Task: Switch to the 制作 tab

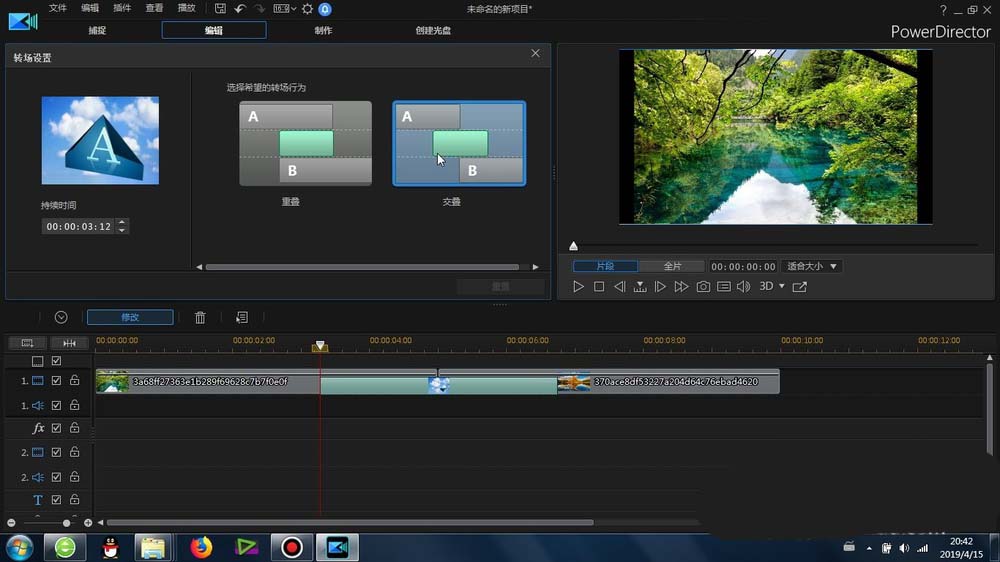Action: 323,30
